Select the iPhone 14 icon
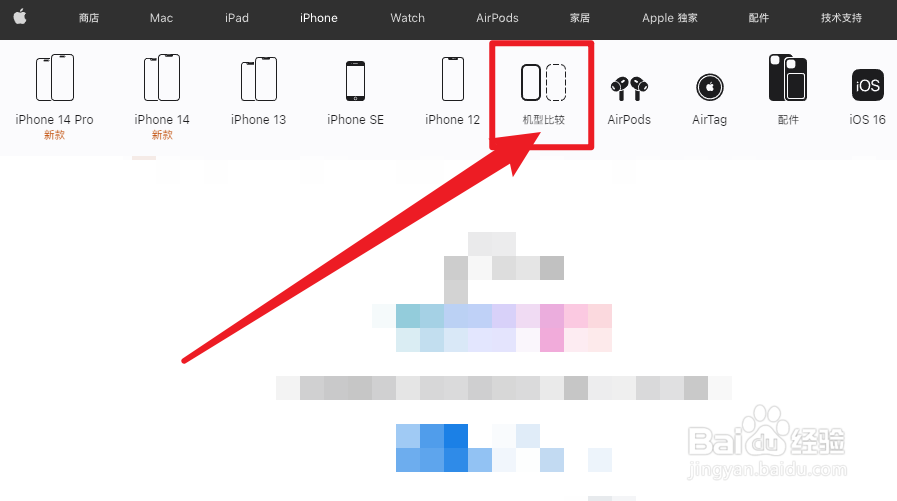The height and width of the screenshot is (501, 897). [162, 78]
